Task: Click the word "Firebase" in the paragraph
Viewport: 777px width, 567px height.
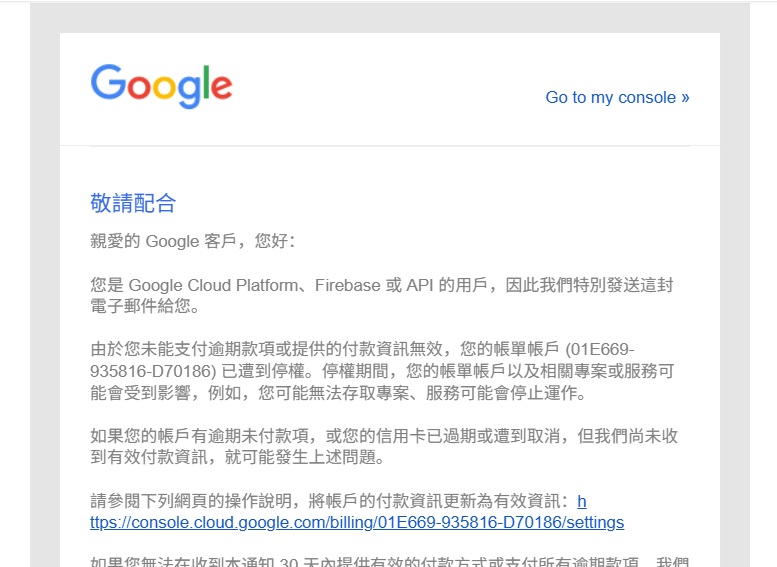Action: (348, 285)
